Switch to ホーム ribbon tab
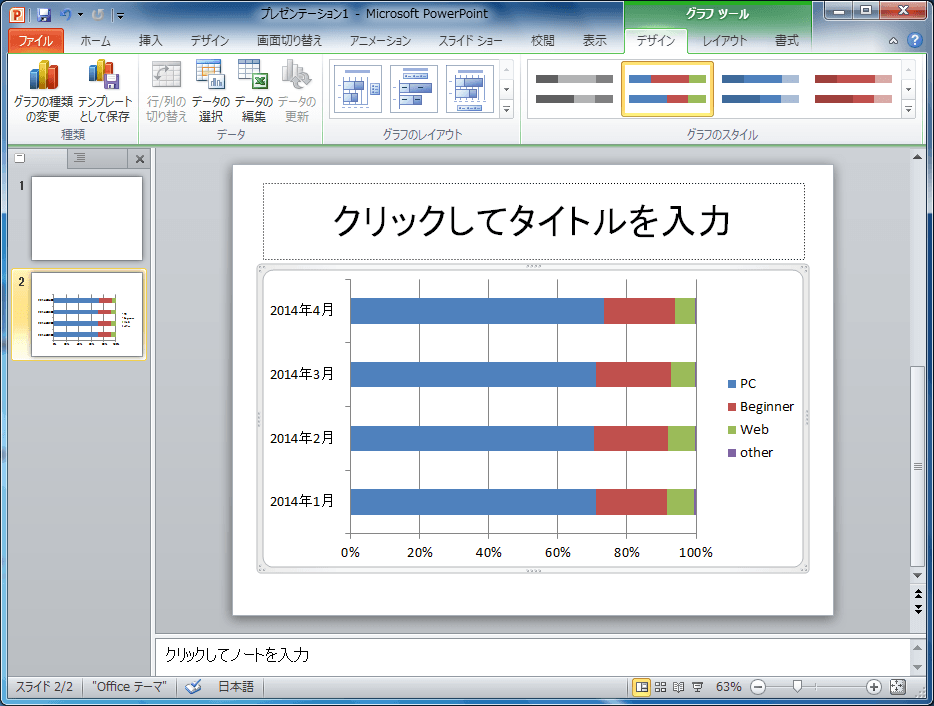This screenshot has width=934, height=706. (95, 41)
